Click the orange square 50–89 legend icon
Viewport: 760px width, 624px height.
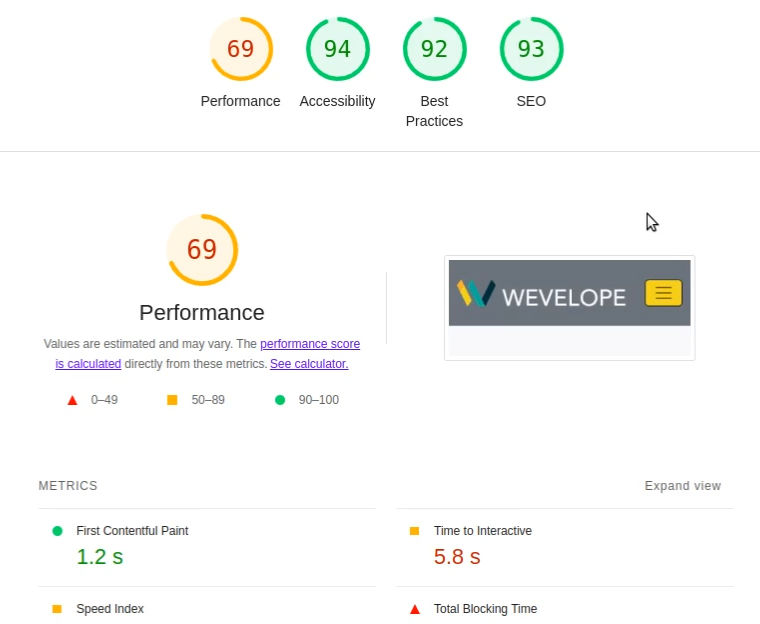(172, 400)
